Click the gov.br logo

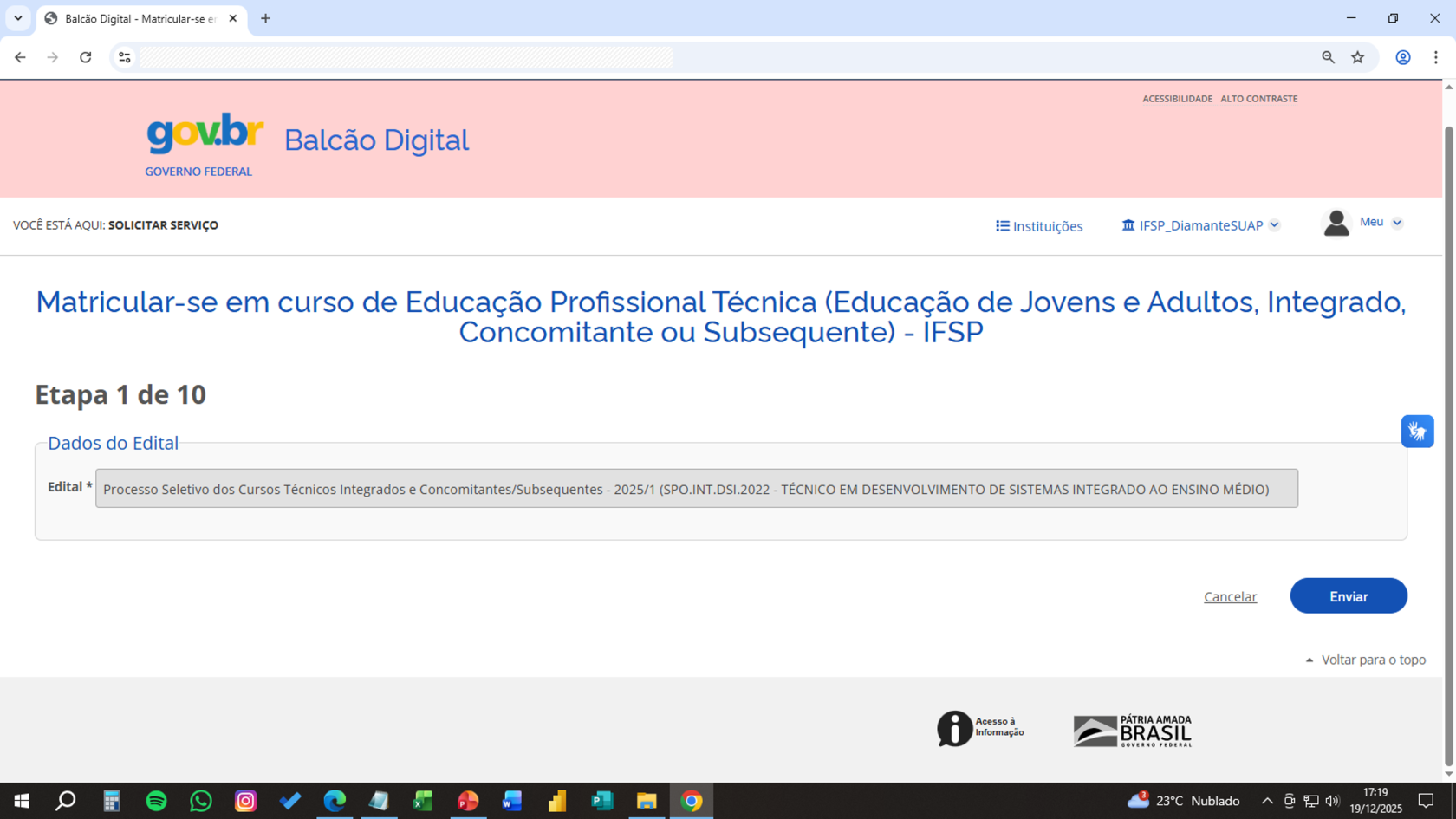tap(205, 133)
